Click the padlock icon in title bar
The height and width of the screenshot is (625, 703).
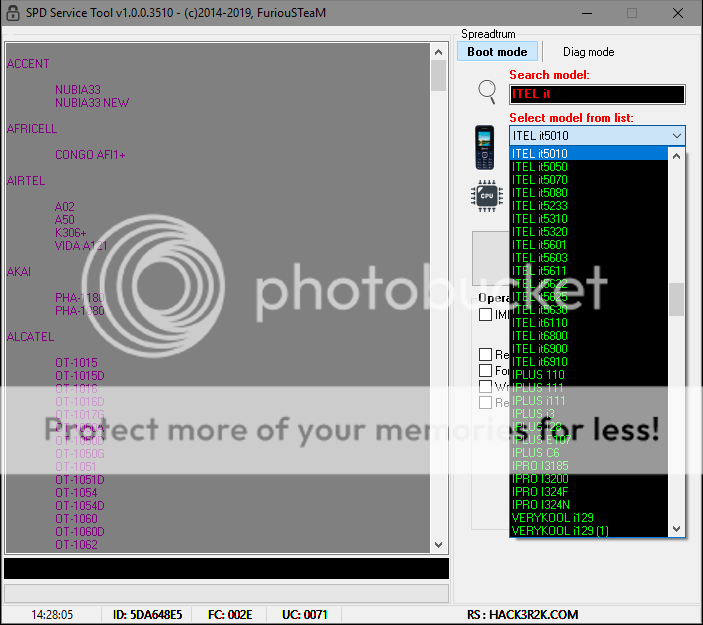(x=13, y=13)
